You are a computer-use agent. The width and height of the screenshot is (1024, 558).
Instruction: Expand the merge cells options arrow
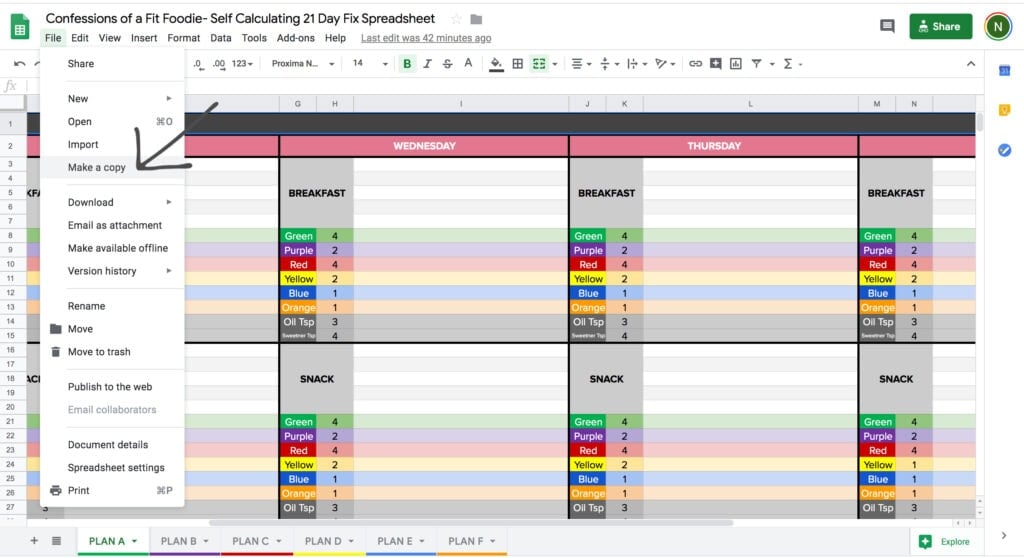[x=554, y=64]
